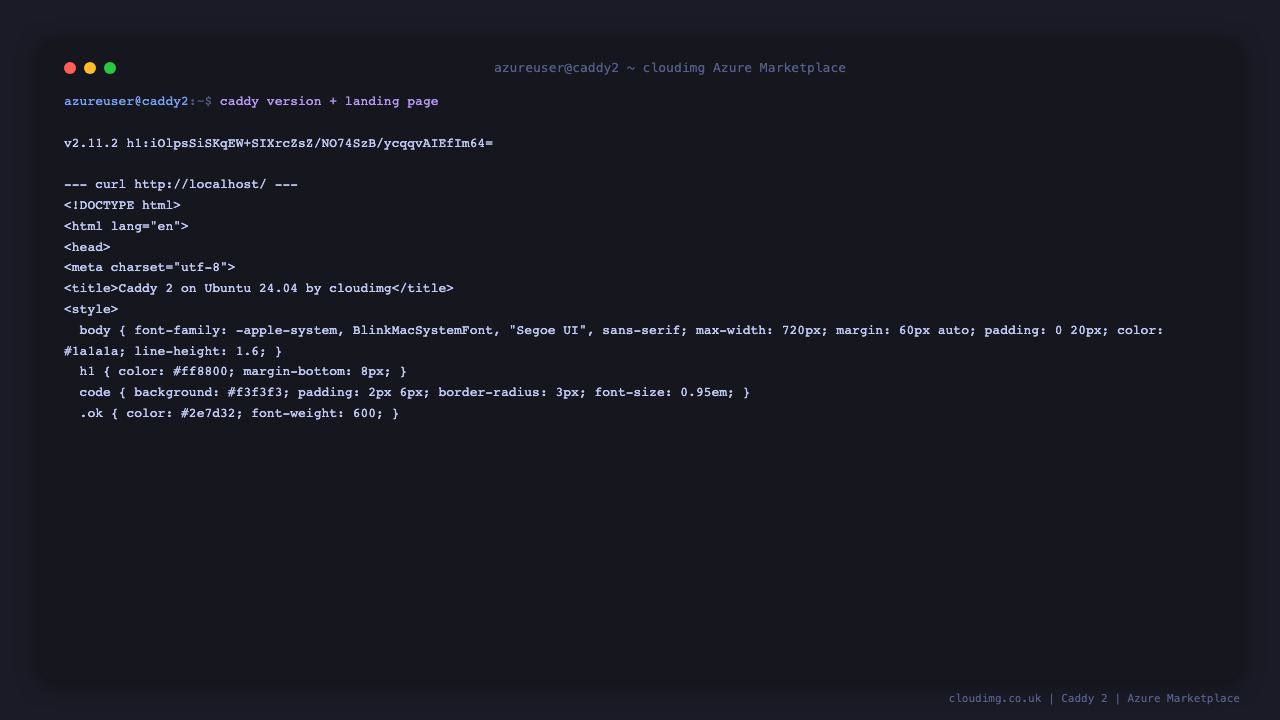Image resolution: width=1280 pixels, height=720 pixels.
Task: Click the <meta charset="utf-8"> line
Action: [x=150, y=268]
